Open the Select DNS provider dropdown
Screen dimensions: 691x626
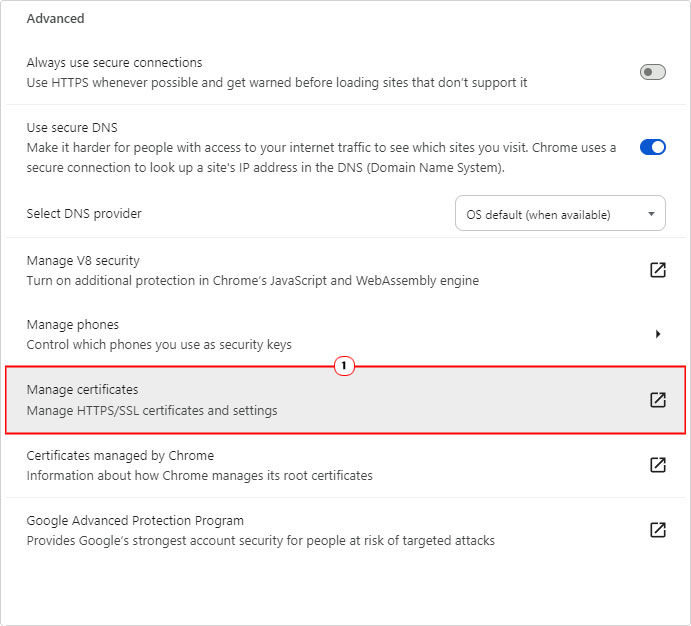[x=560, y=213]
